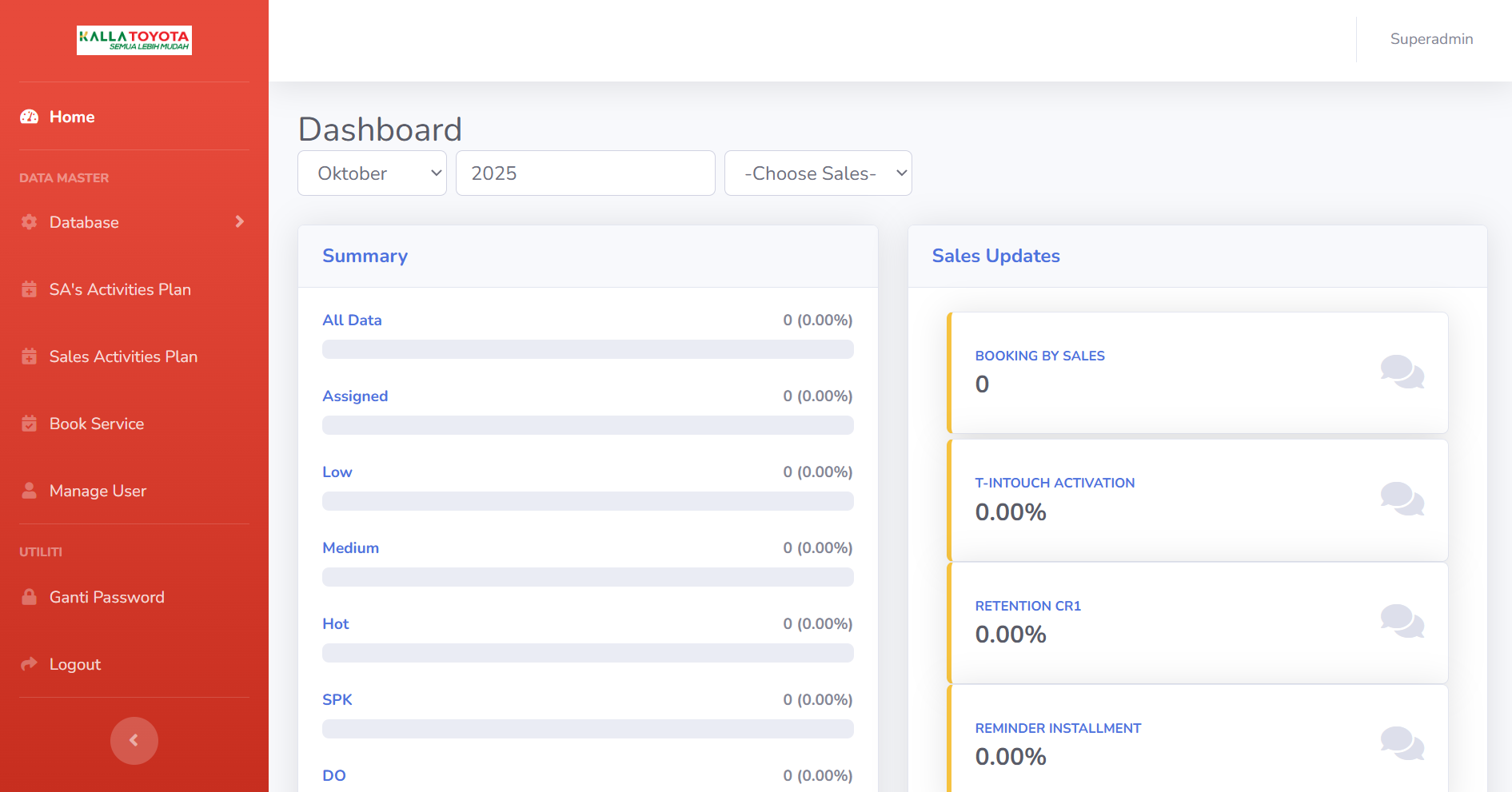The height and width of the screenshot is (792, 1512).
Task: Click the Hot progress bar
Action: coord(588,653)
